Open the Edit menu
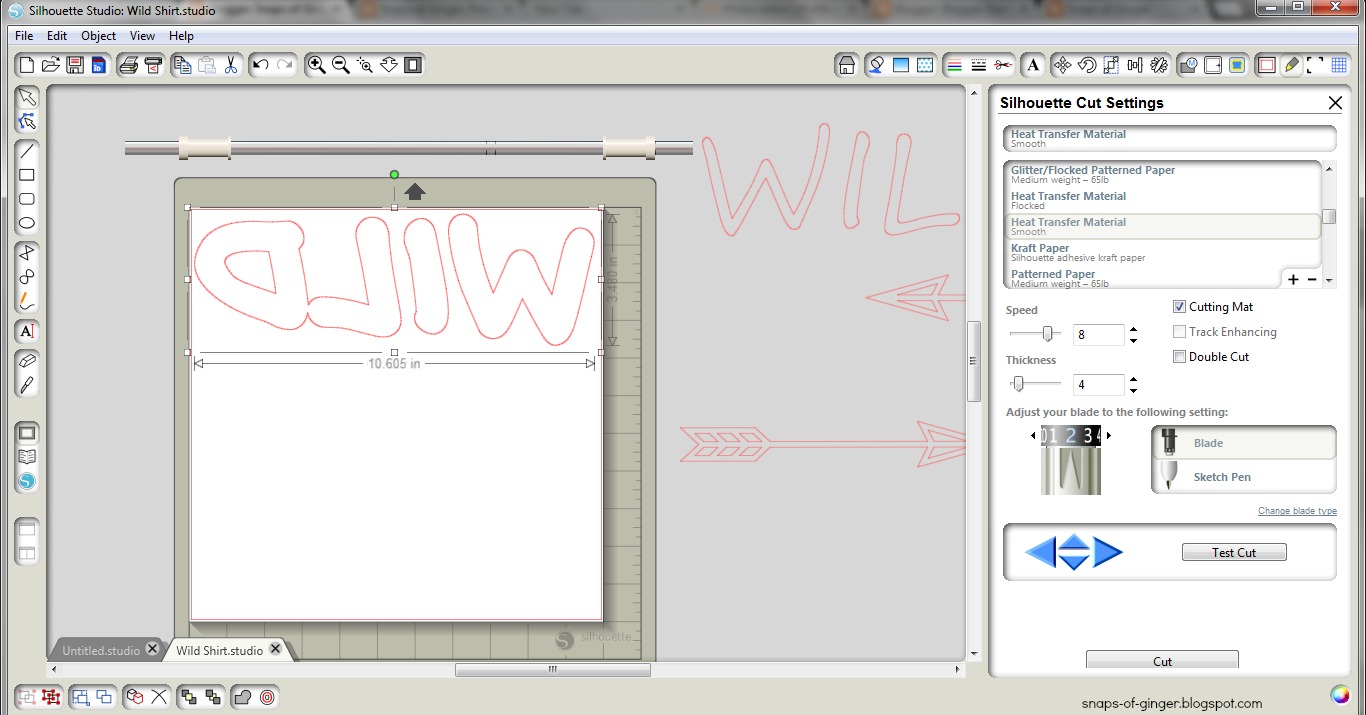 (57, 36)
